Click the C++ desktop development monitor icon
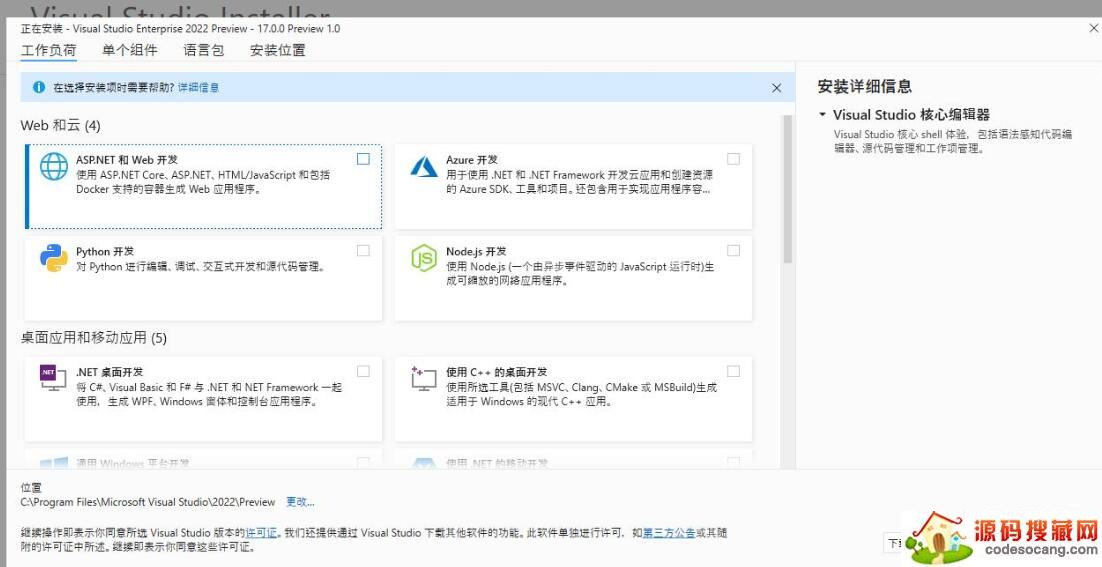 [424, 378]
